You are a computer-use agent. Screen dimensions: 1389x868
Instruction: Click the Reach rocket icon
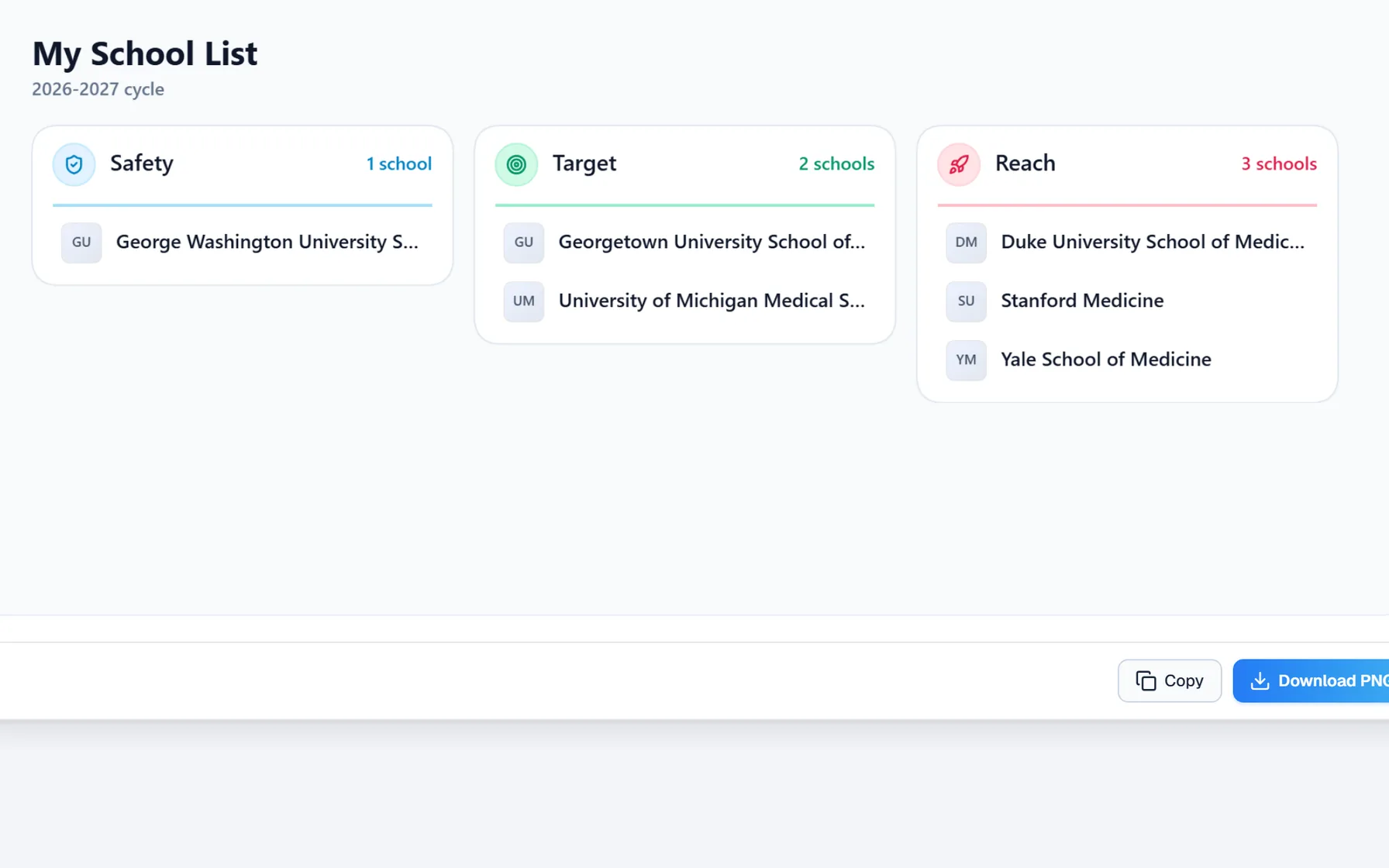point(959,164)
